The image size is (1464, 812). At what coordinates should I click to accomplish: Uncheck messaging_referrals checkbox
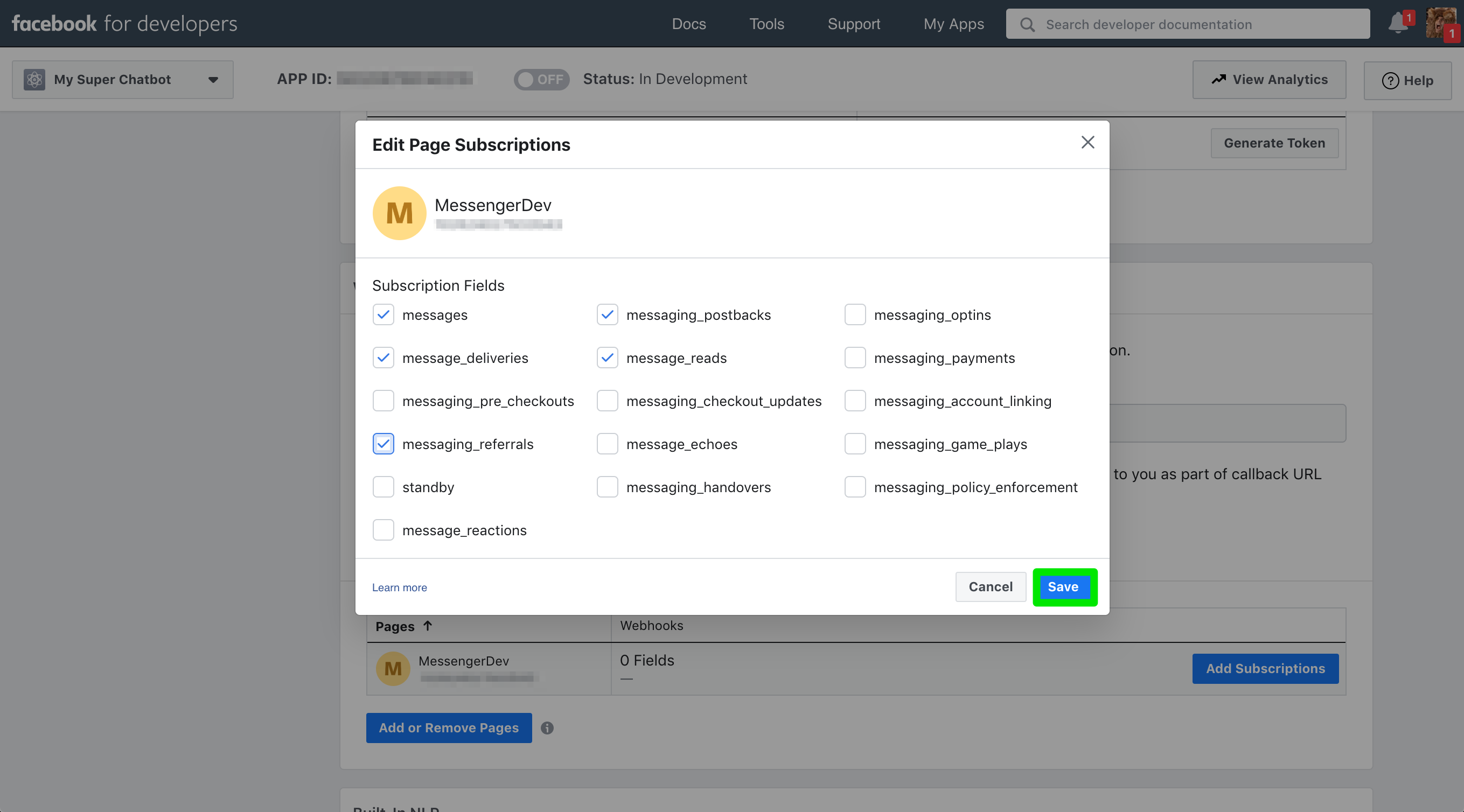click(x=383, y=444)
